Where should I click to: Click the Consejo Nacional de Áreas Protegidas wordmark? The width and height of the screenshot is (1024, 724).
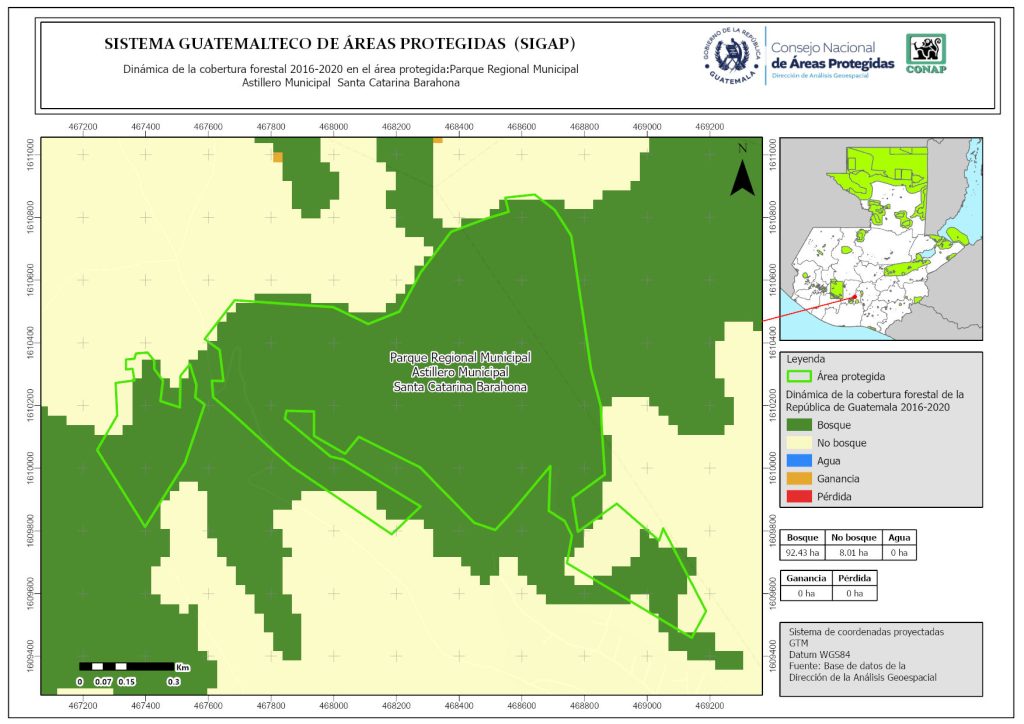[832, 56]
